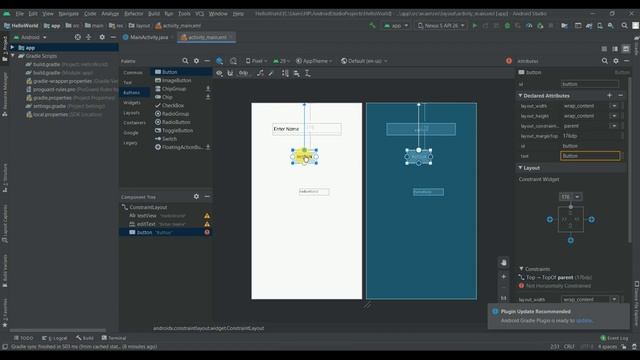Click Infer Constraints wand icon

[x=271, y=73]
